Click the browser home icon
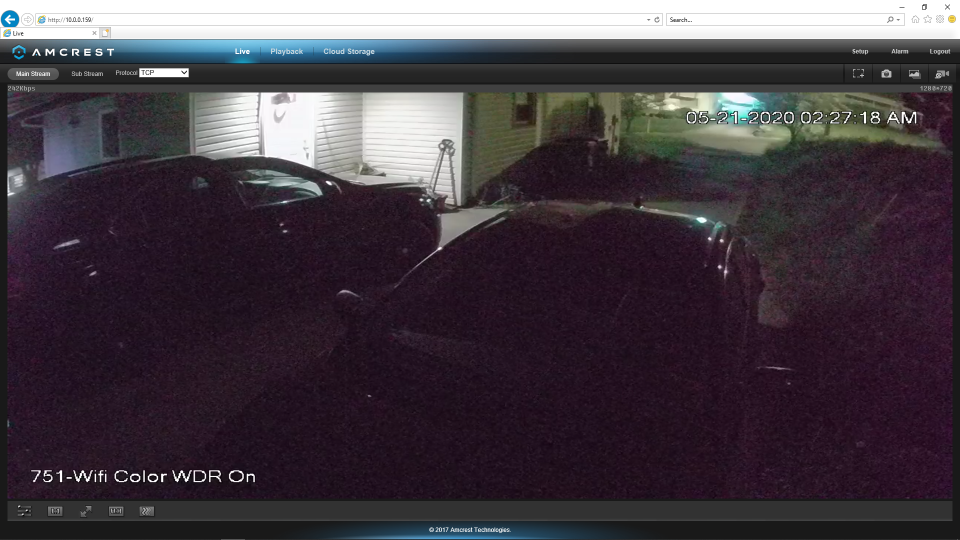Viewport: 960px width, 540px height. coord(915,20)
